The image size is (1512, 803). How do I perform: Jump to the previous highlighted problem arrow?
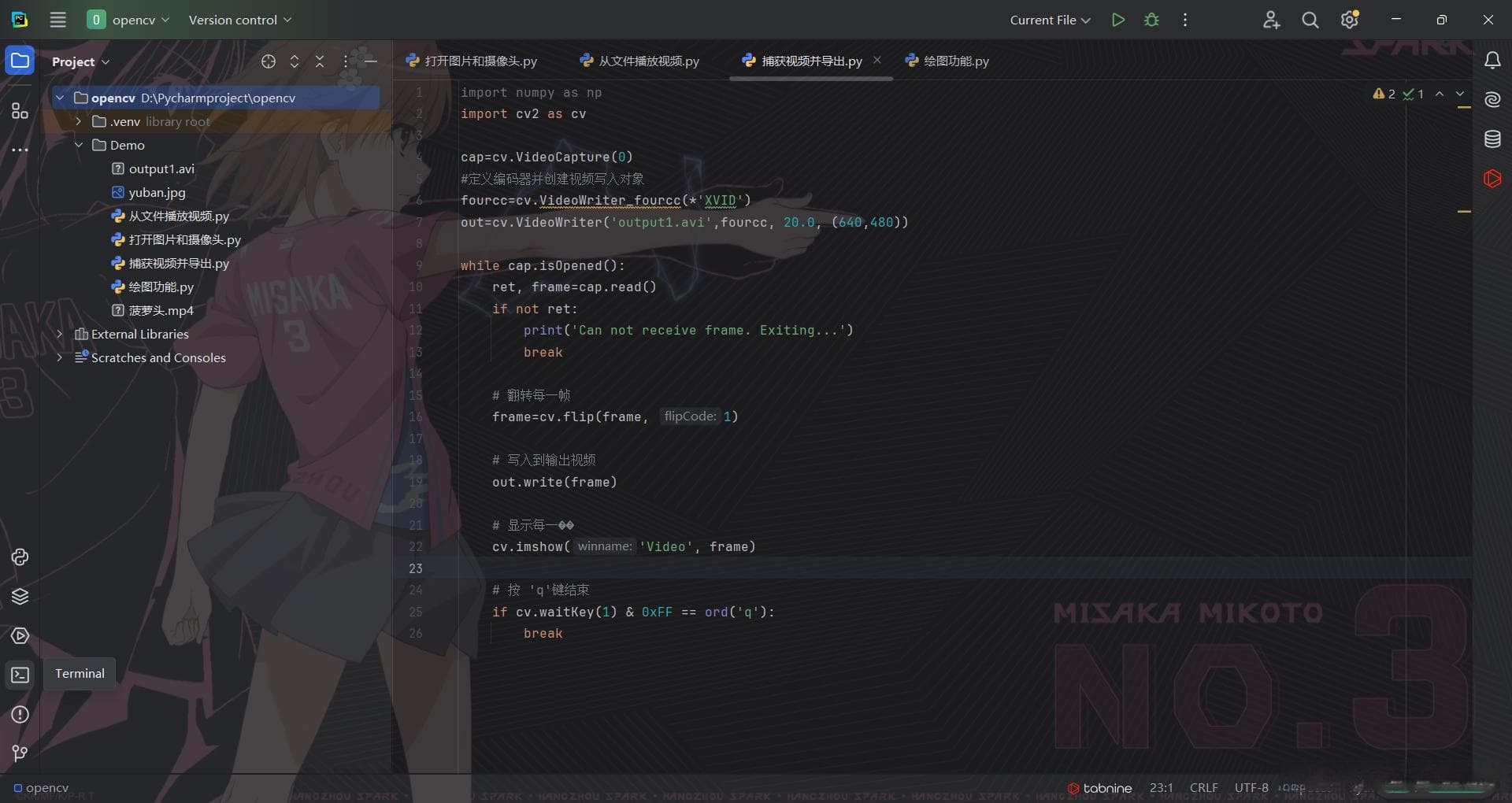[1440, 94]
